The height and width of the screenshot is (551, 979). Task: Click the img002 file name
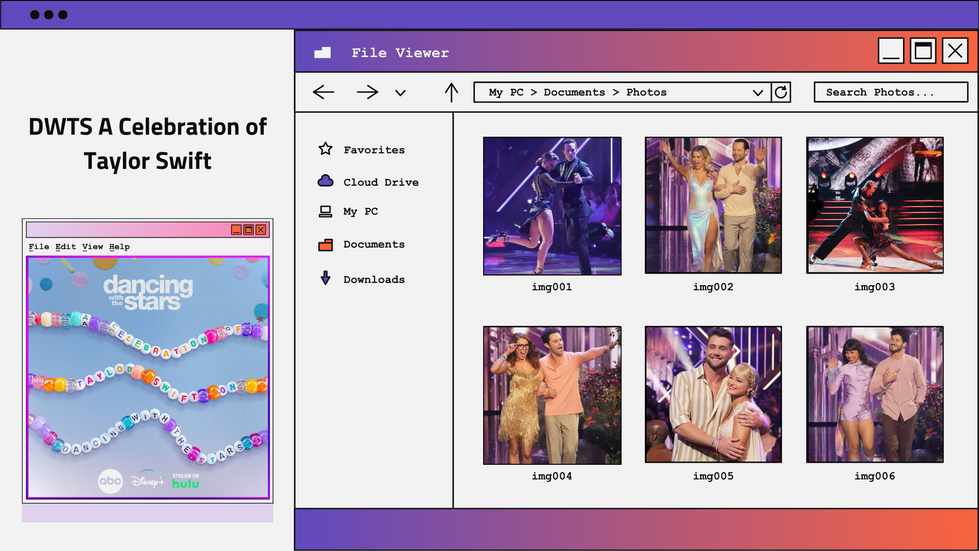click(x=713, y=287)
